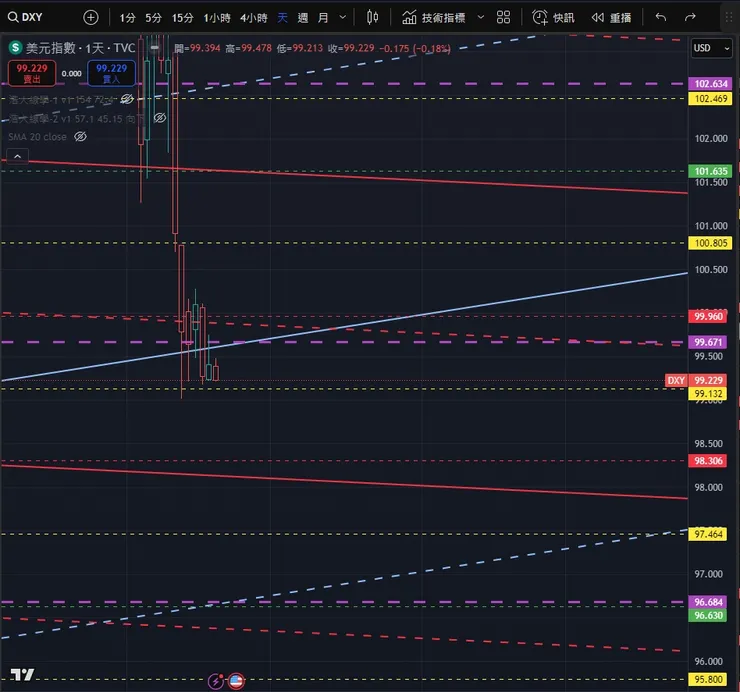This screenshot has height=692, width=740.
Task: Open the DXY symbol search
Action: (26, 17)
